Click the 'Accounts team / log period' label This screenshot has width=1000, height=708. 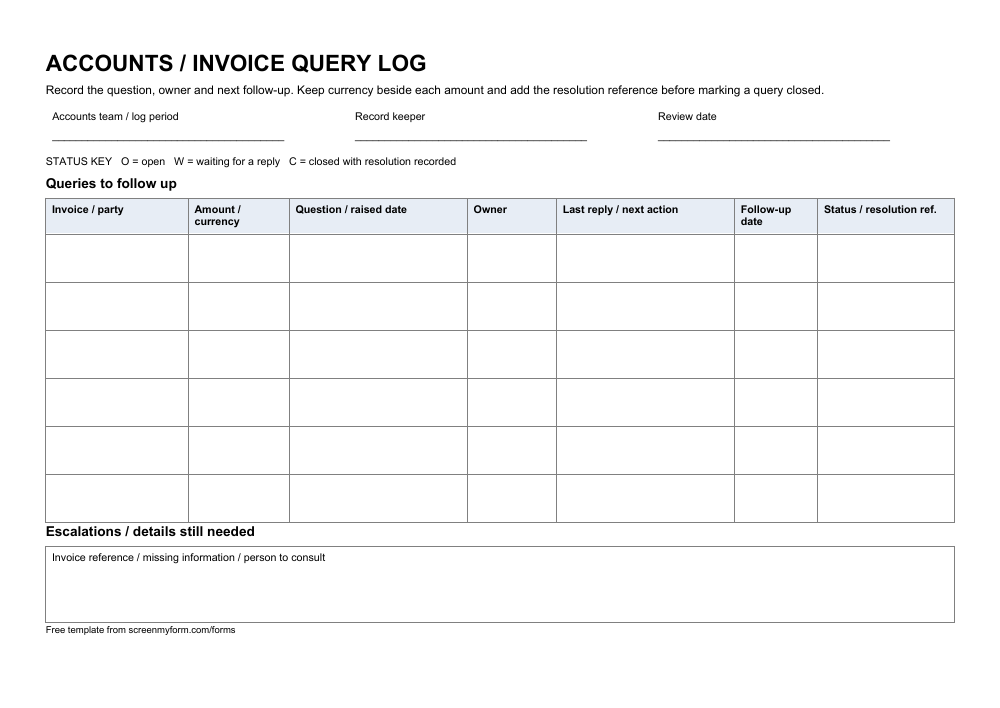click(x=115, y=116)
